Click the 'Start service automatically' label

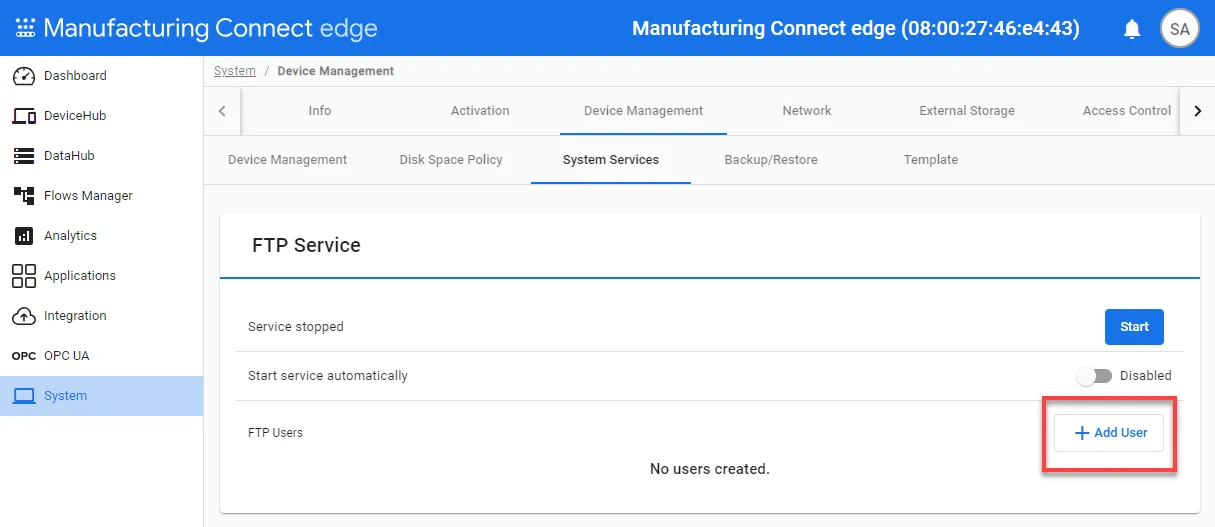328,376
